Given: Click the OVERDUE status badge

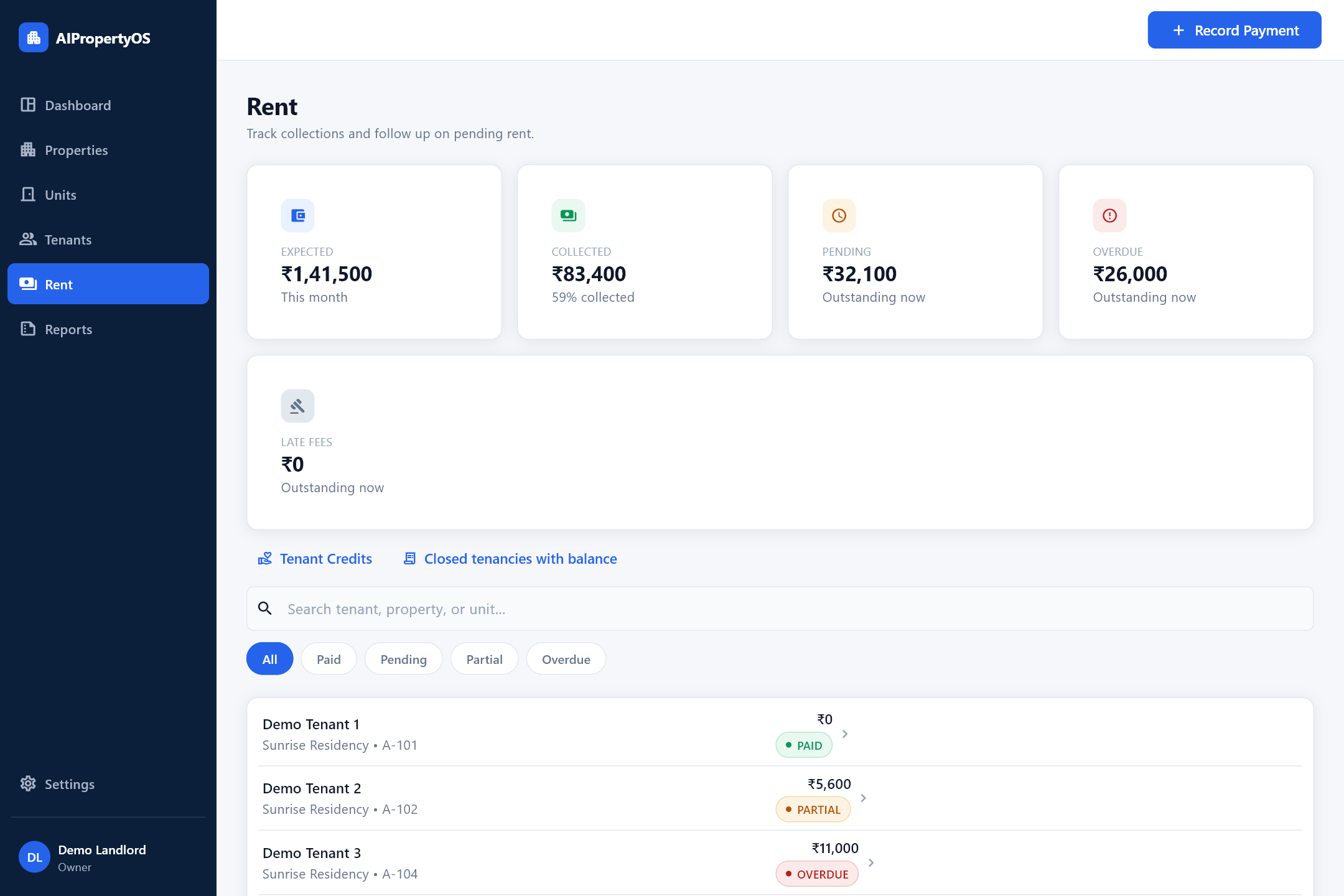Looking at the screenshot, I should tap(817, 874).
